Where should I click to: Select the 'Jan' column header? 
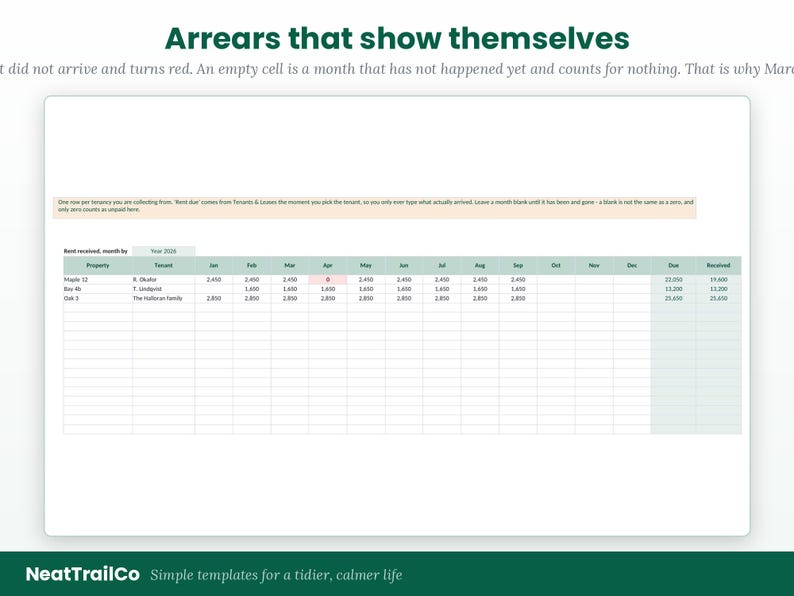(x=214, y=265)
